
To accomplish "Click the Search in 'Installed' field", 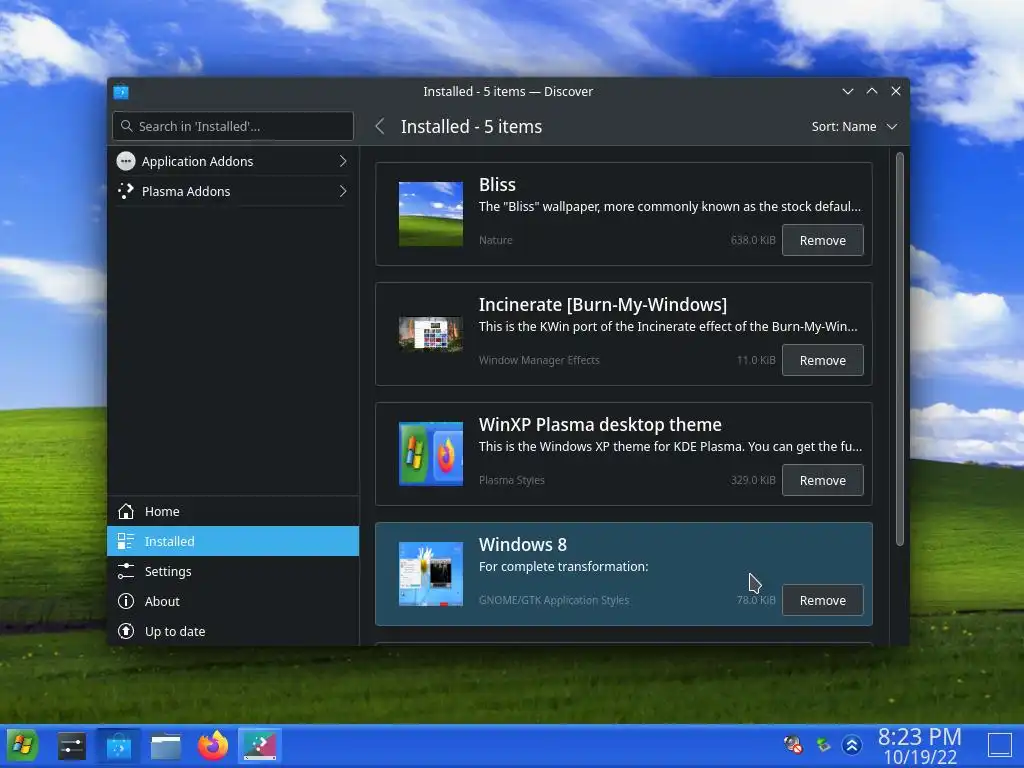I will (233, 126).
